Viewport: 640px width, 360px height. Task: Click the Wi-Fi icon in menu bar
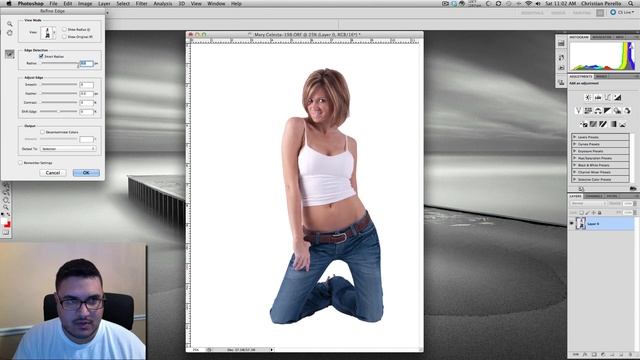pyautogui.click(x=529, y=4)
